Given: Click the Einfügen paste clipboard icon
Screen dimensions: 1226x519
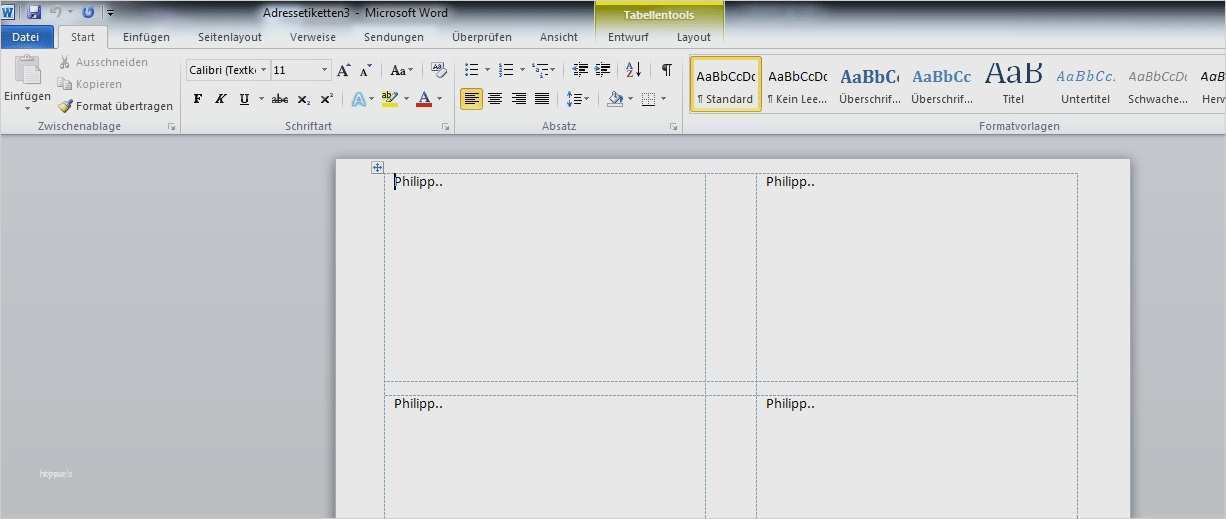Looking at the screenshot, I should tap(27, 72).
